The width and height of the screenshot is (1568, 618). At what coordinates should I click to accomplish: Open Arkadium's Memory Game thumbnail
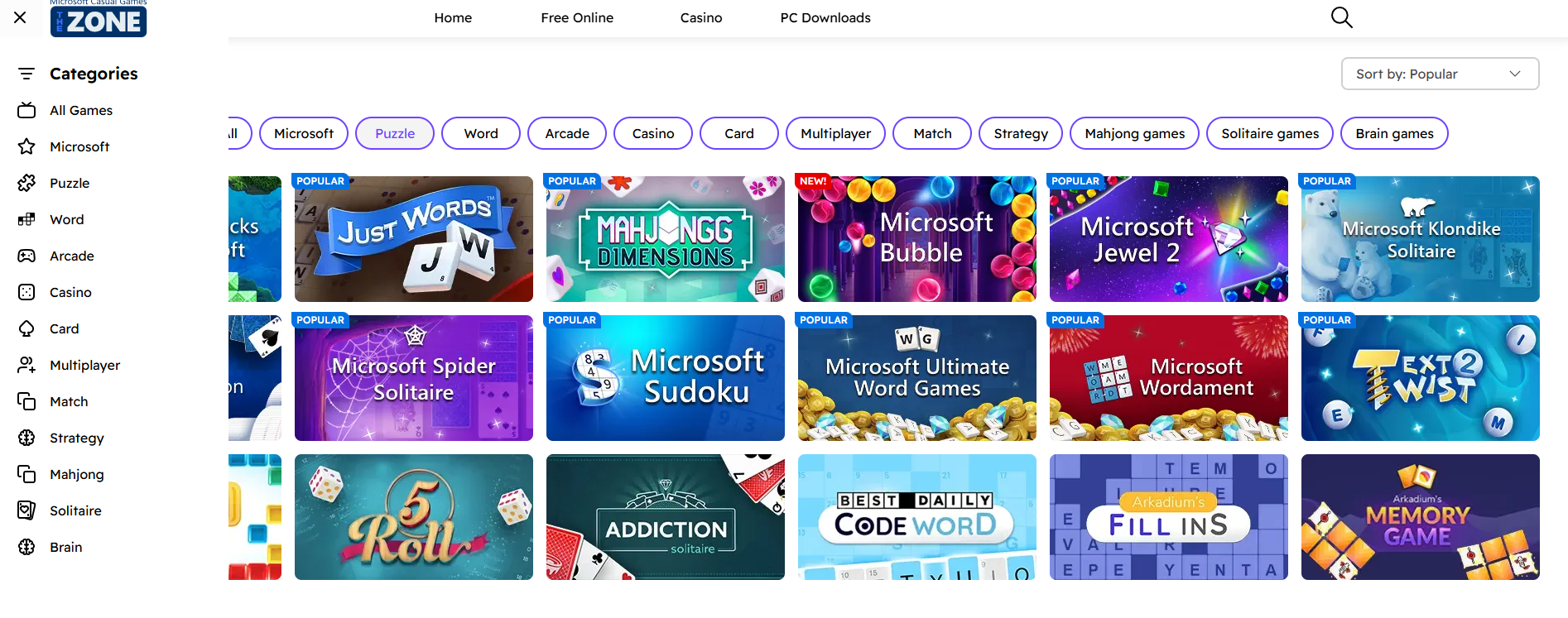pyautogui.click(x=1421, y=517)
